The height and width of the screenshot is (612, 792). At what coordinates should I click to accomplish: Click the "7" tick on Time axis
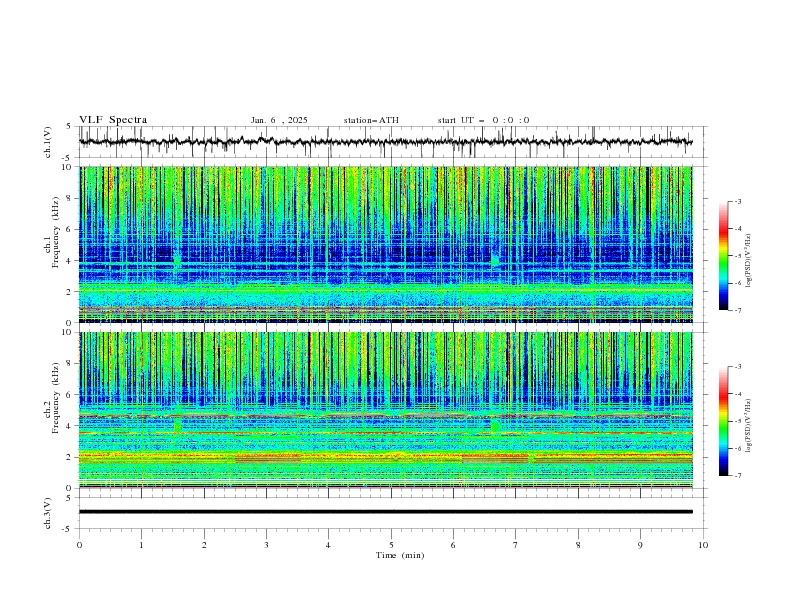pos(515,545)
